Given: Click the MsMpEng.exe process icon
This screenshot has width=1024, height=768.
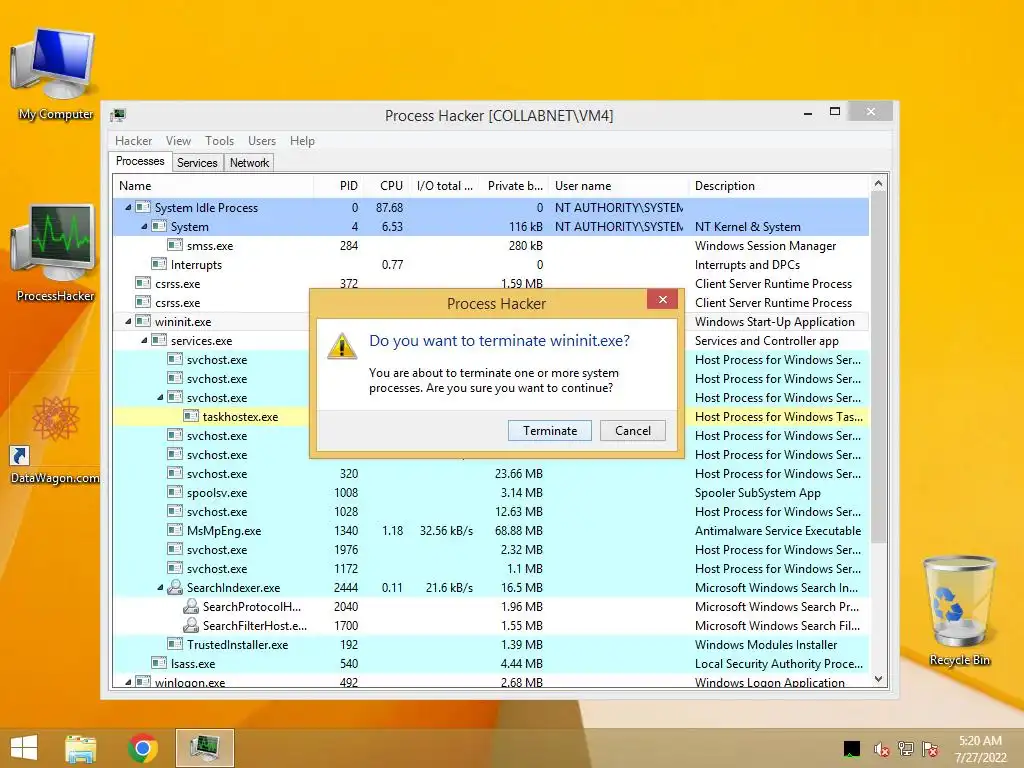Looking at the screenshot, I should 175,530.
